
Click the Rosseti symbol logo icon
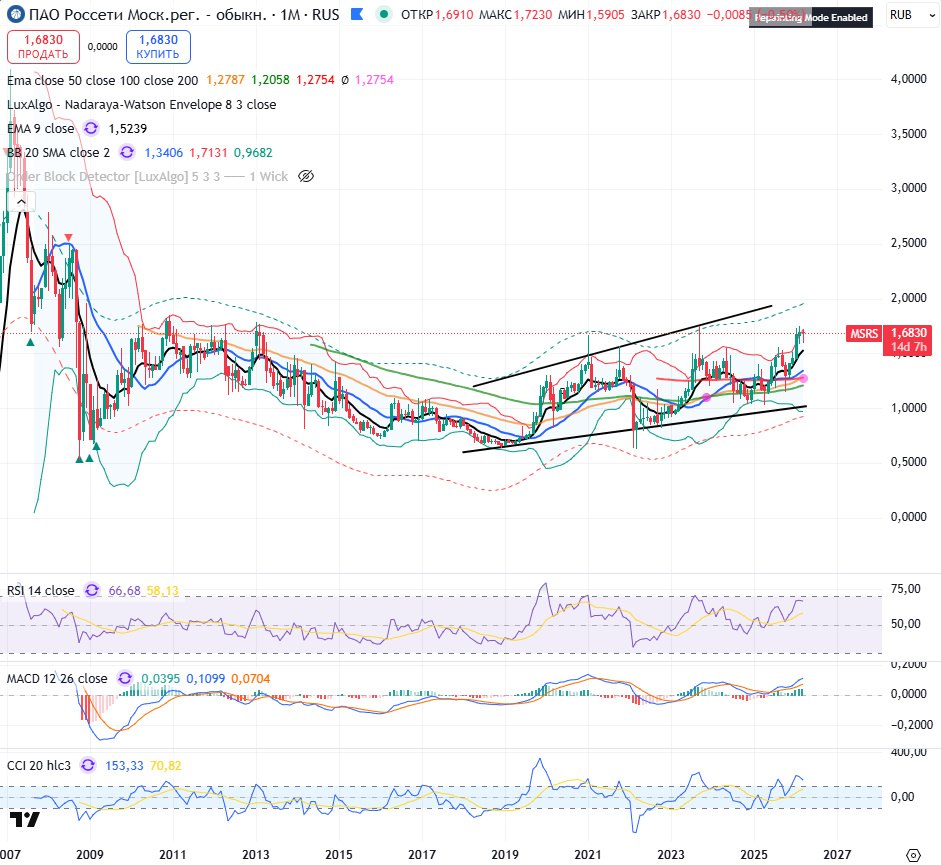pos(15,15)
